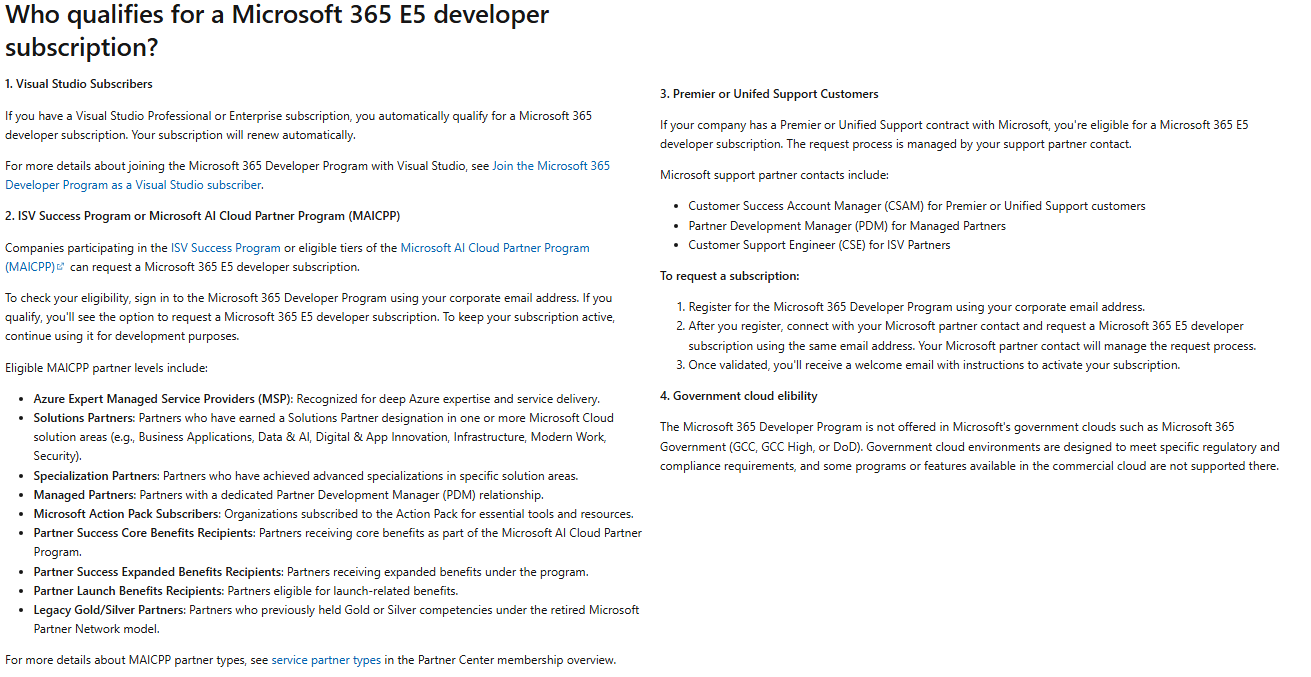Click the paragraph starting 'The Microsoft 365 Developer Program is not offered'
Viewport: 1311px width, 677px height.
tap(970, 446)
